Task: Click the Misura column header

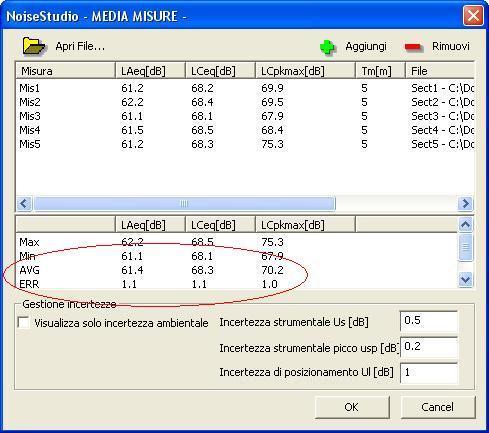Action: click(x=66, y=71)
